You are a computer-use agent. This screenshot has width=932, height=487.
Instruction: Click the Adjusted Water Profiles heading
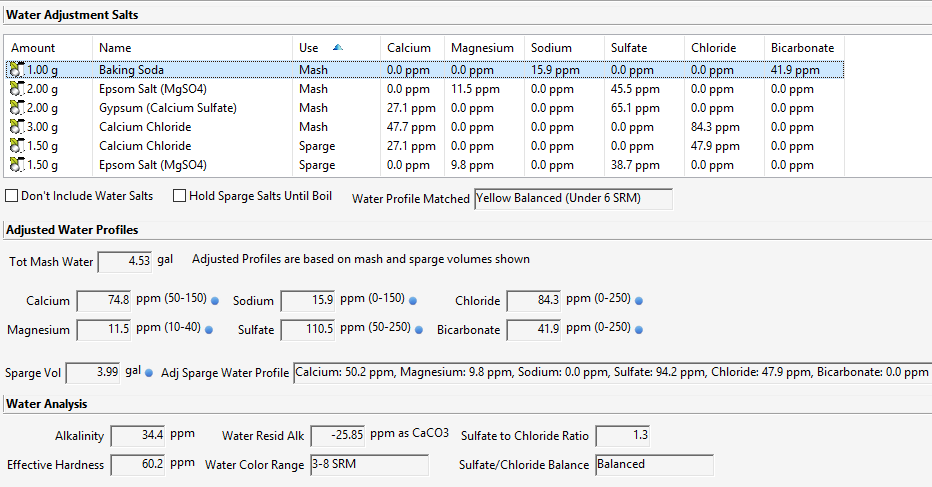click(72, 230)
